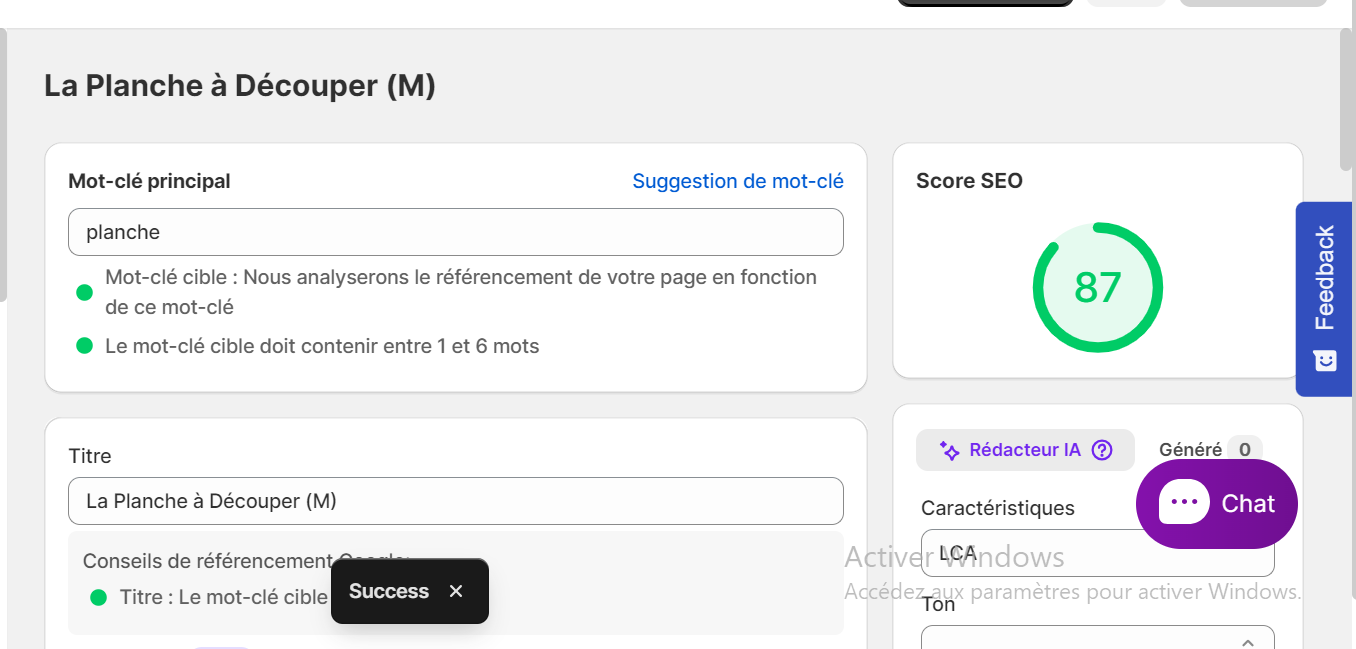Expand the Ton dropdown chevron
Screen dimensions: 1356x649
[x=1248, y=642]
